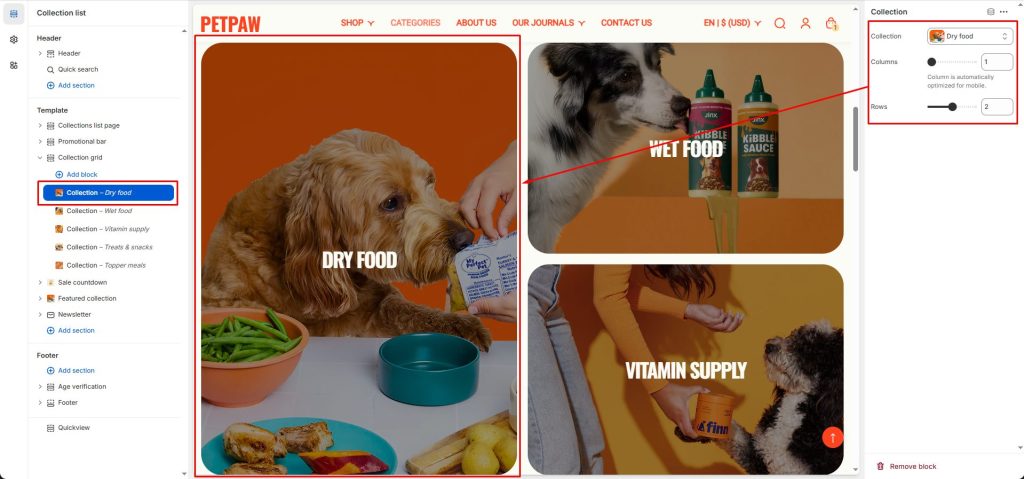Open the EN | $ (USD) language selector
Viewport: 1024px width, 479px height.
tap(732, 23)
